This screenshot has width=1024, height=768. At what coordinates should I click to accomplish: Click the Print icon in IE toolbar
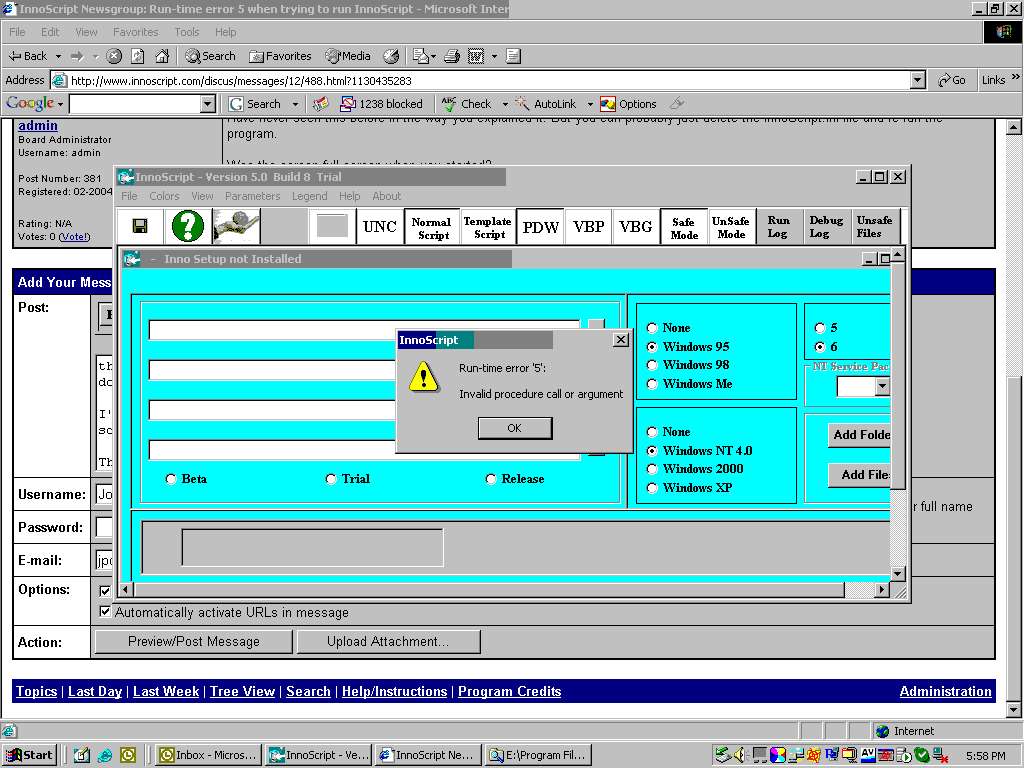tap(452, 56)
